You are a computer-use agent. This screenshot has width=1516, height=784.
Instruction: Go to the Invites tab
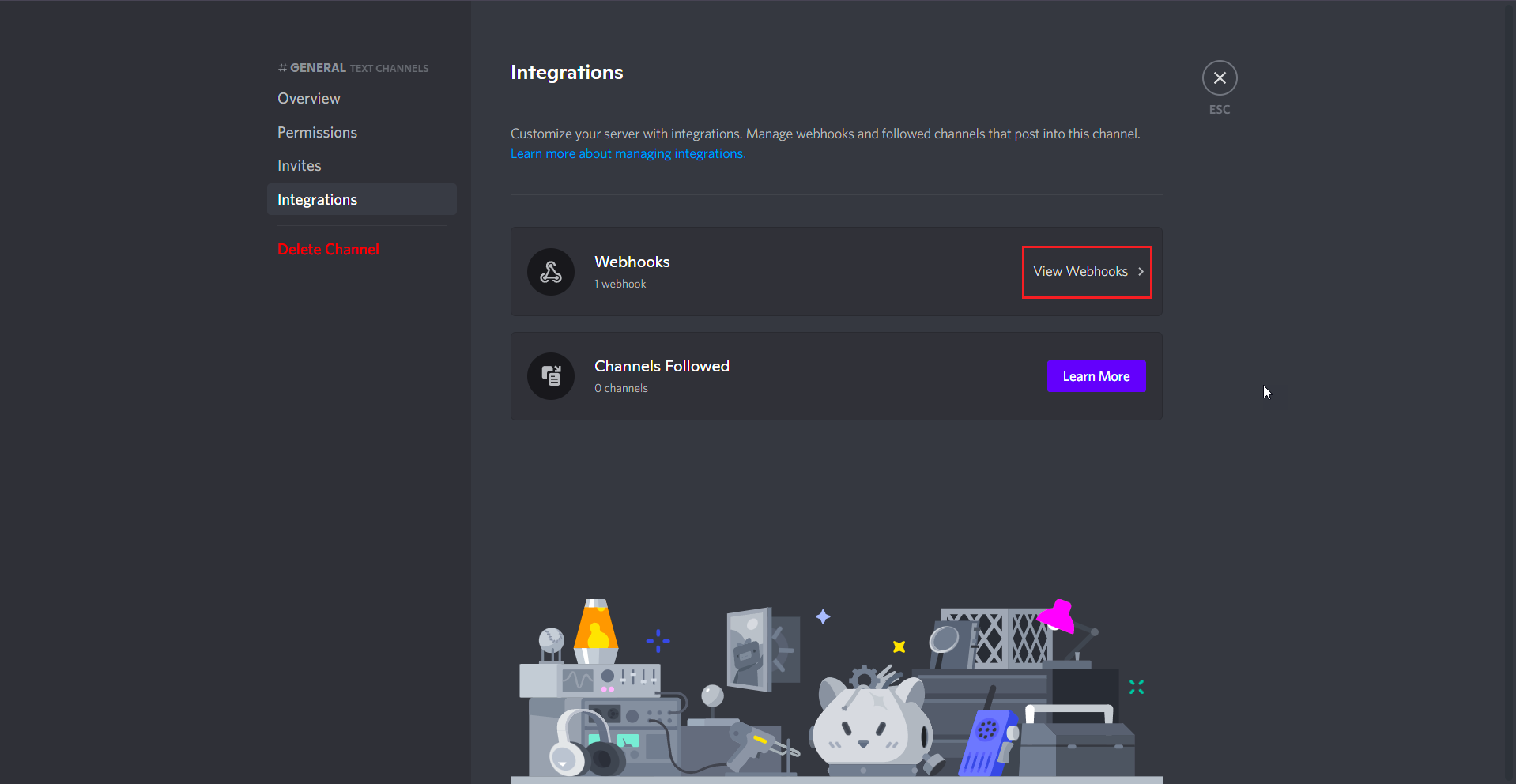click(x=300, y=166)
